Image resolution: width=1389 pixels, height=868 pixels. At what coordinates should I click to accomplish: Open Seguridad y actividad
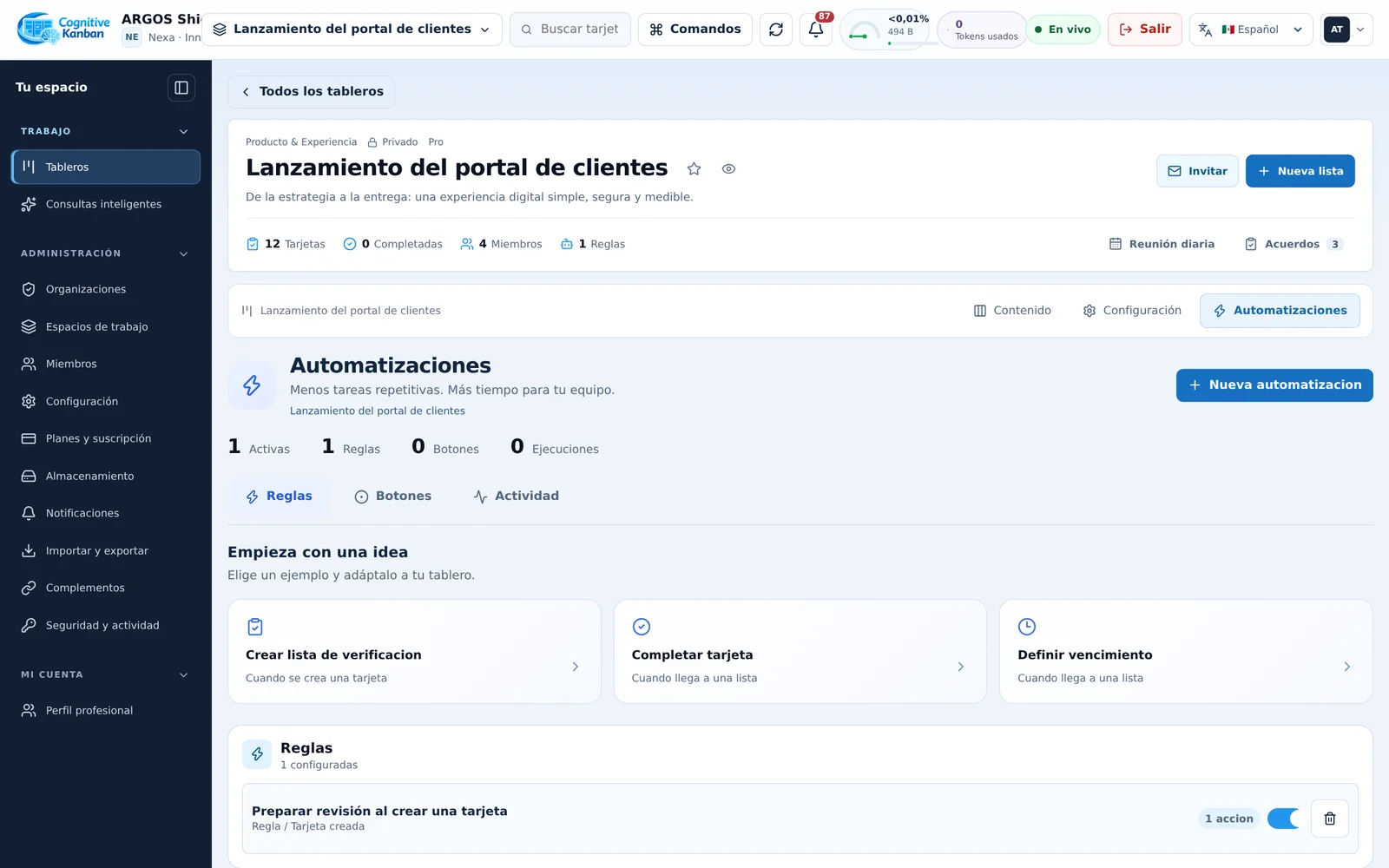[x=105, y=625]
